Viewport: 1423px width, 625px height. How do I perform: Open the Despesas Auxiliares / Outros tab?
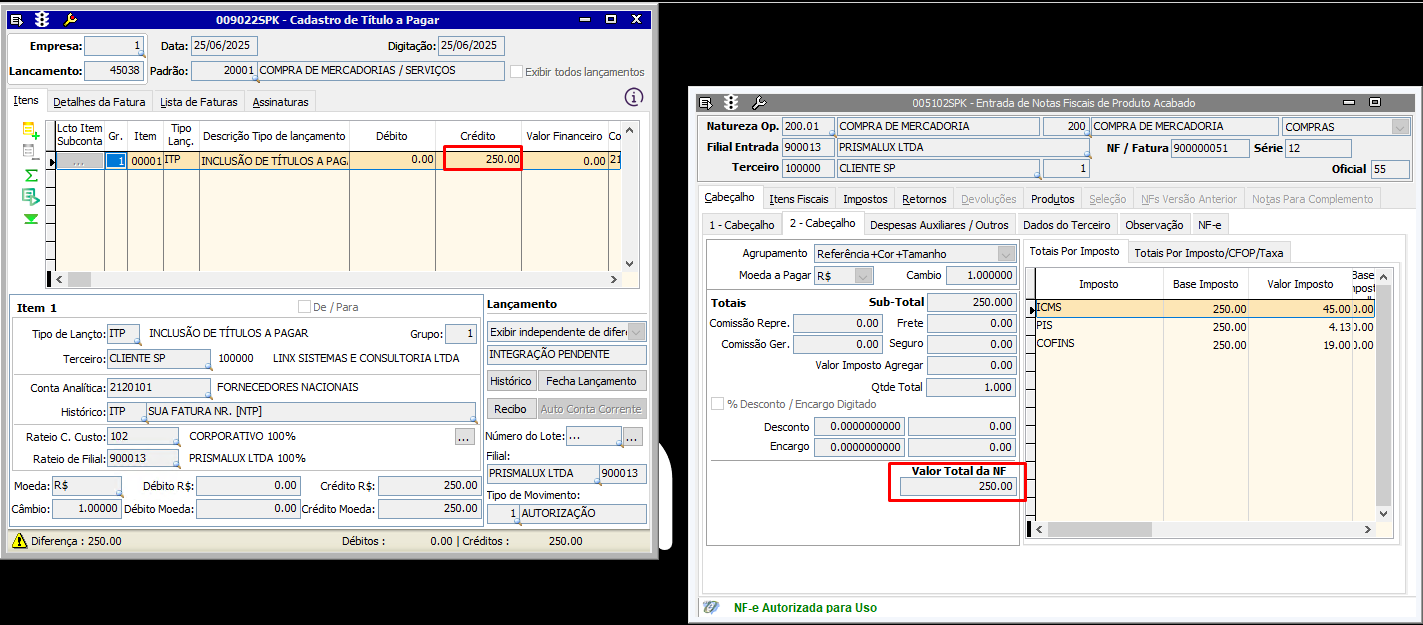(939, 225)
